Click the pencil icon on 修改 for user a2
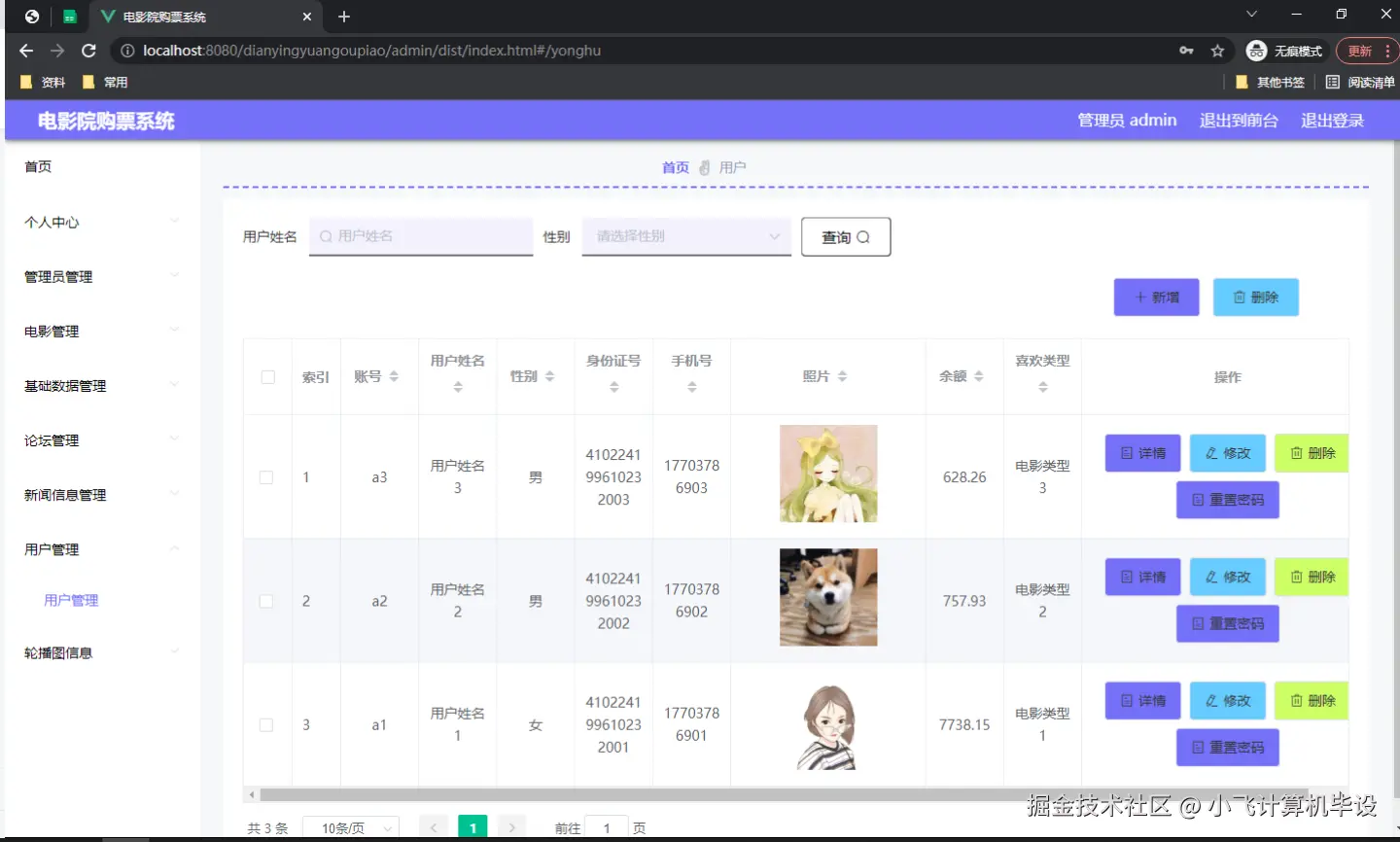 click(1209, 577)
